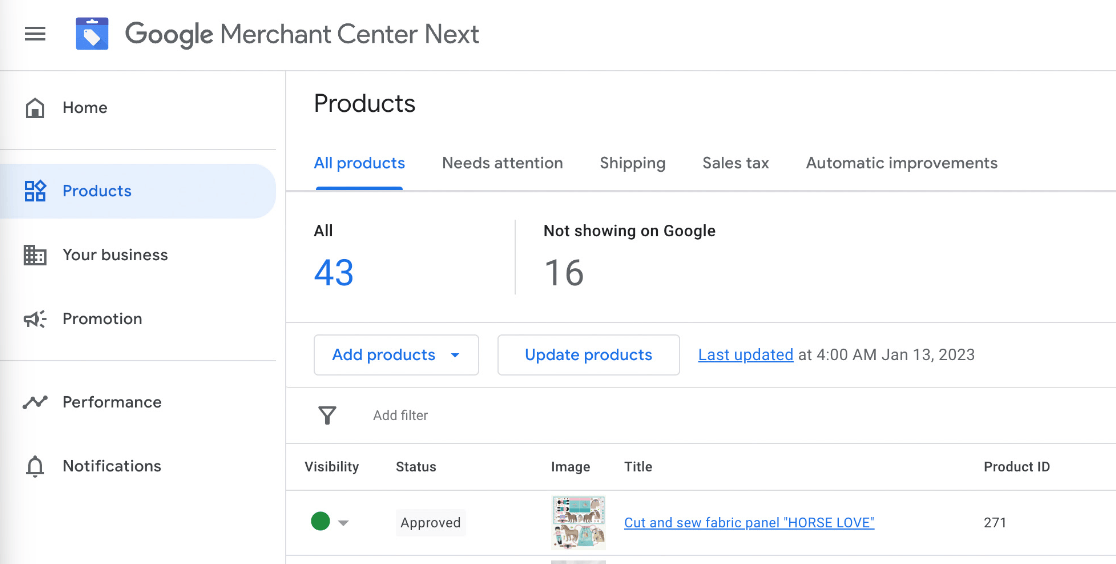Click the Products grid icon in sidebar
The width and height of the screenshot is (1116, 564).
pyautogui.click(x=35, y=191)
